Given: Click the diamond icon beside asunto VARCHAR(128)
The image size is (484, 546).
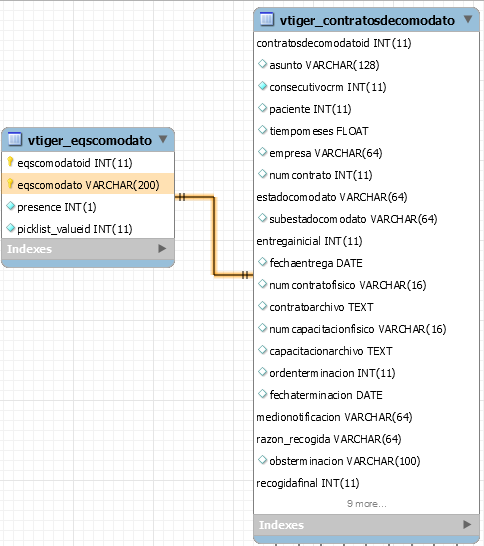Looking at the screenshot, I should click(x=262, y=64).
